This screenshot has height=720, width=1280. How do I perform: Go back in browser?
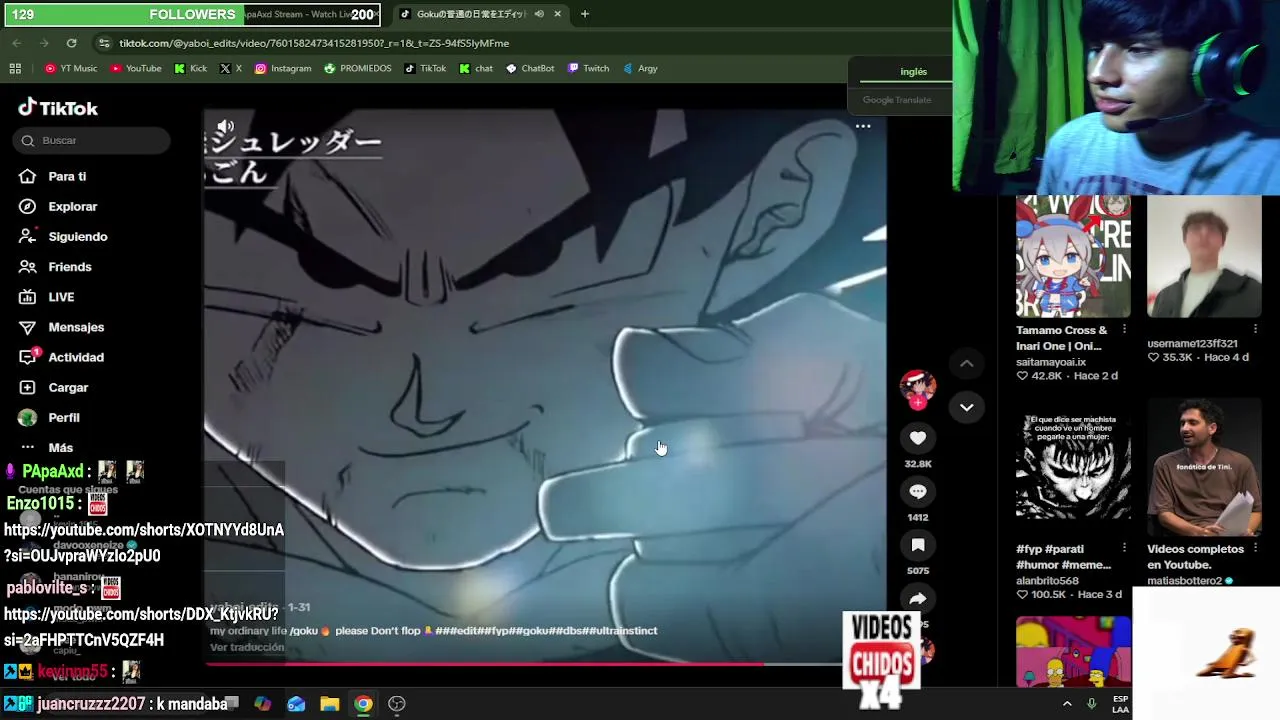(x=17, y=43)
